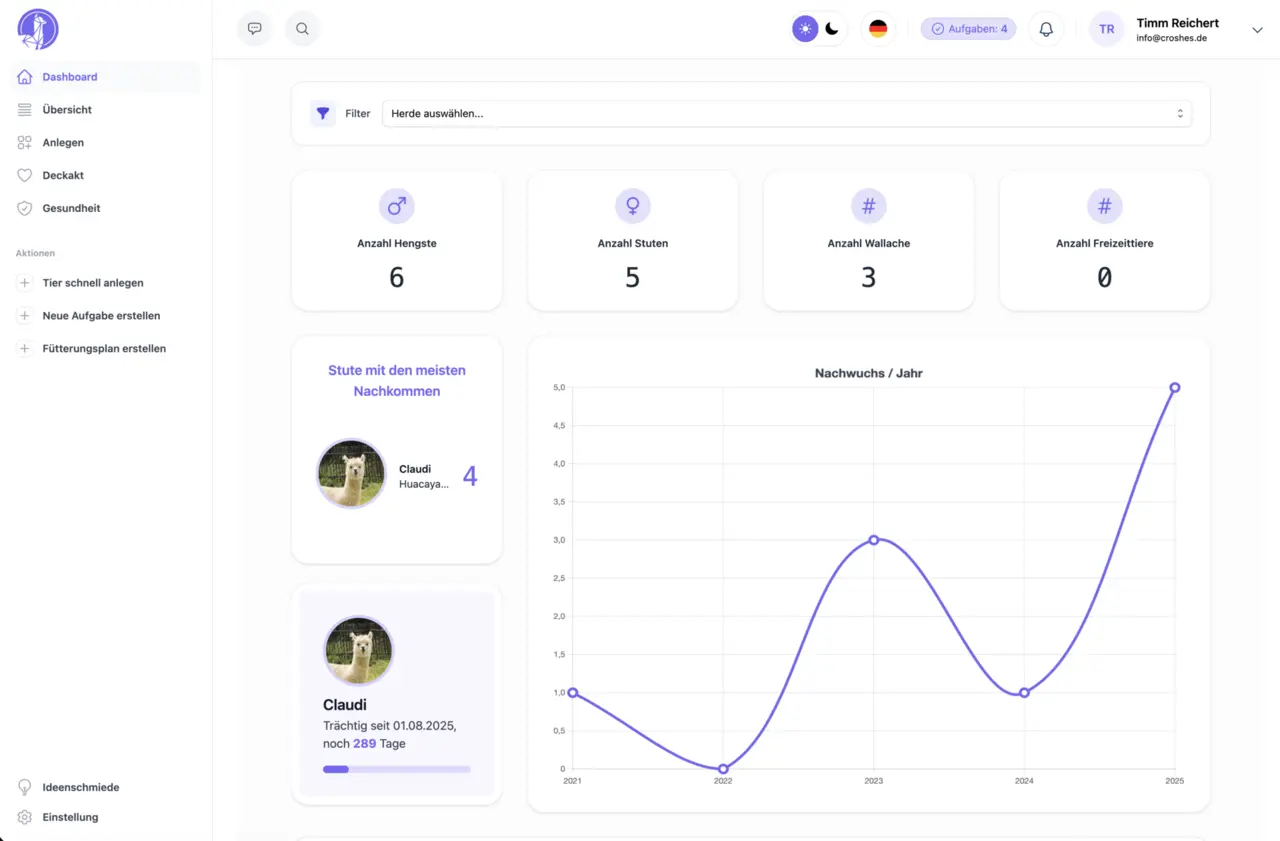Enable light mode on the theme switch

coord(805,29)
